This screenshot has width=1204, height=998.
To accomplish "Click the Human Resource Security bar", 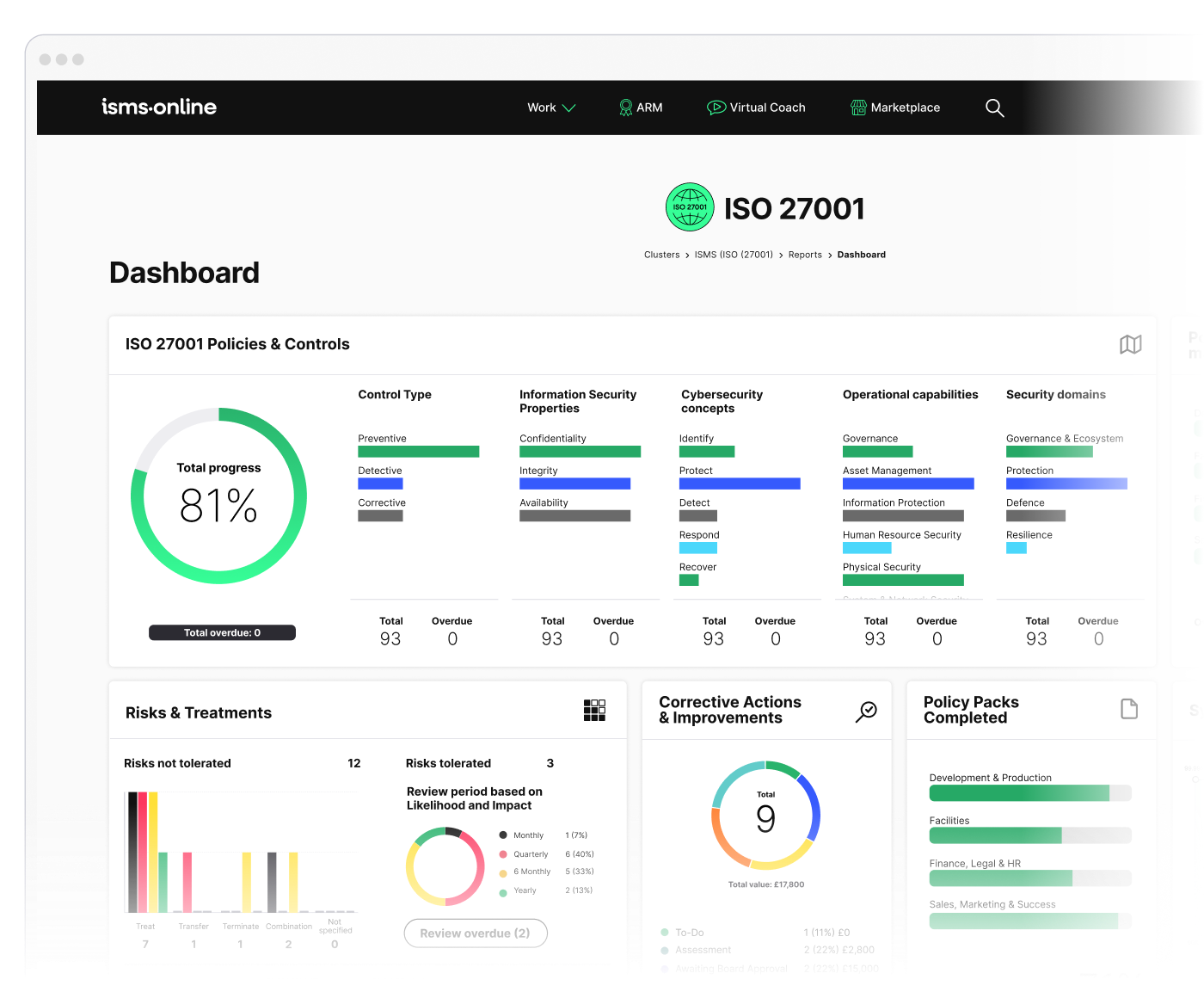I will pyautogui.click(x=867, y=548).
